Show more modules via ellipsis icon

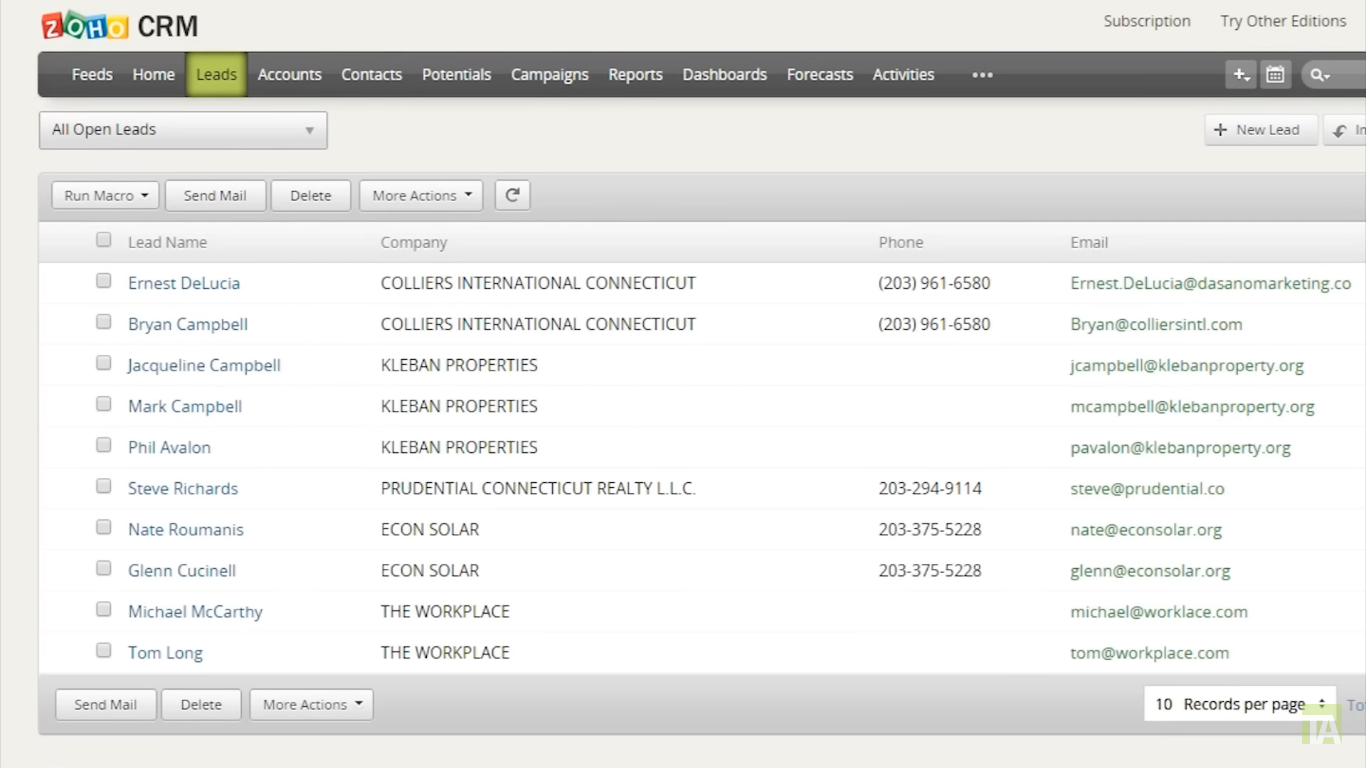pos(982,75)
